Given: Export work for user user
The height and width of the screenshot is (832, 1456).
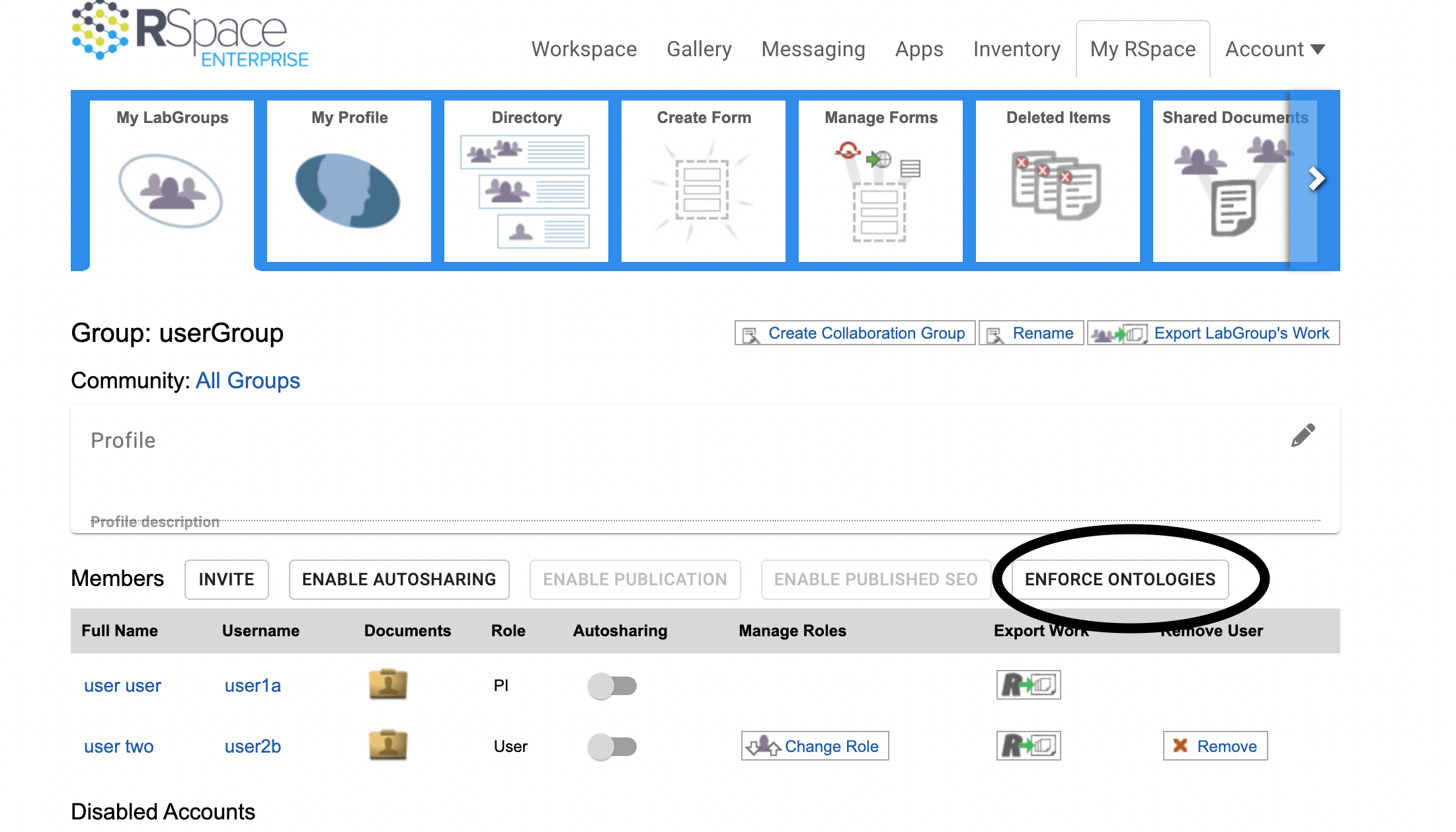Looking at the screenshot, I should tap(1029, 685).
